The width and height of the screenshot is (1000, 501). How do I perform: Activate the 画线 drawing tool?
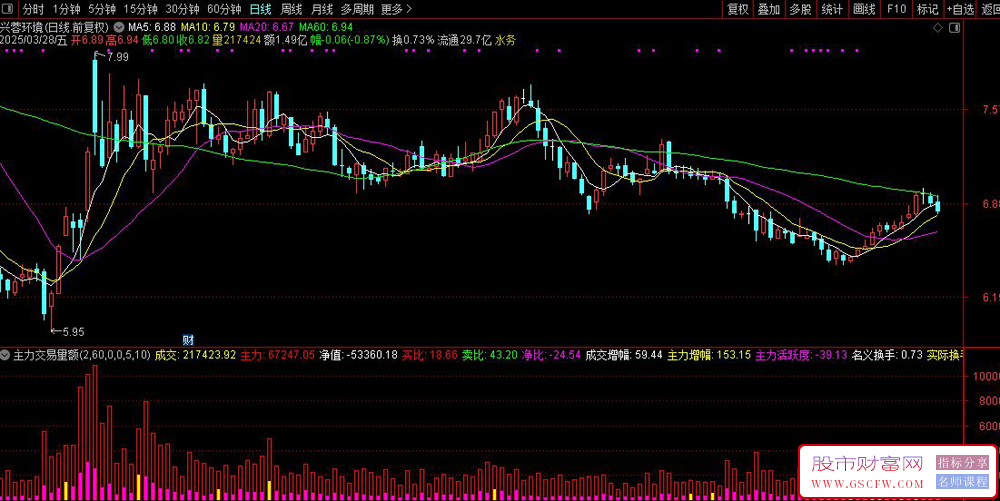click(x=864, y=9)
